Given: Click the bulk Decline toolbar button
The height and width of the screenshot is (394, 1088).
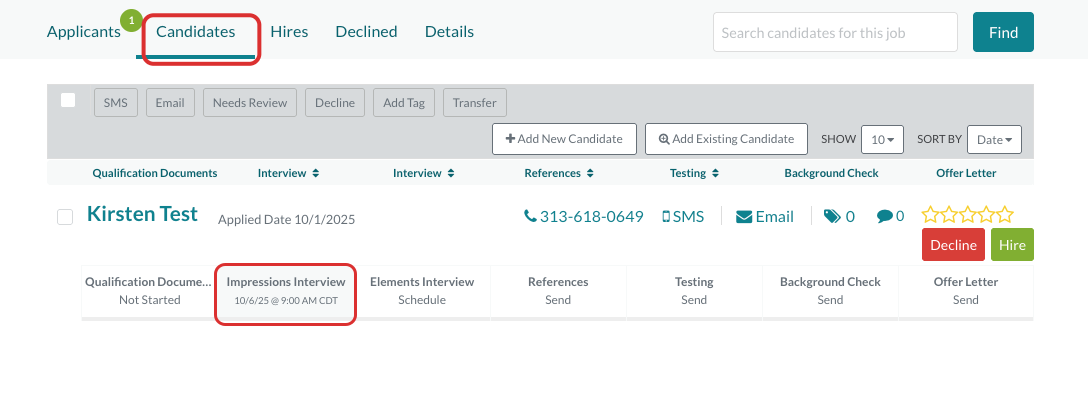Looking at the screenshot, I should pos(335,103).
